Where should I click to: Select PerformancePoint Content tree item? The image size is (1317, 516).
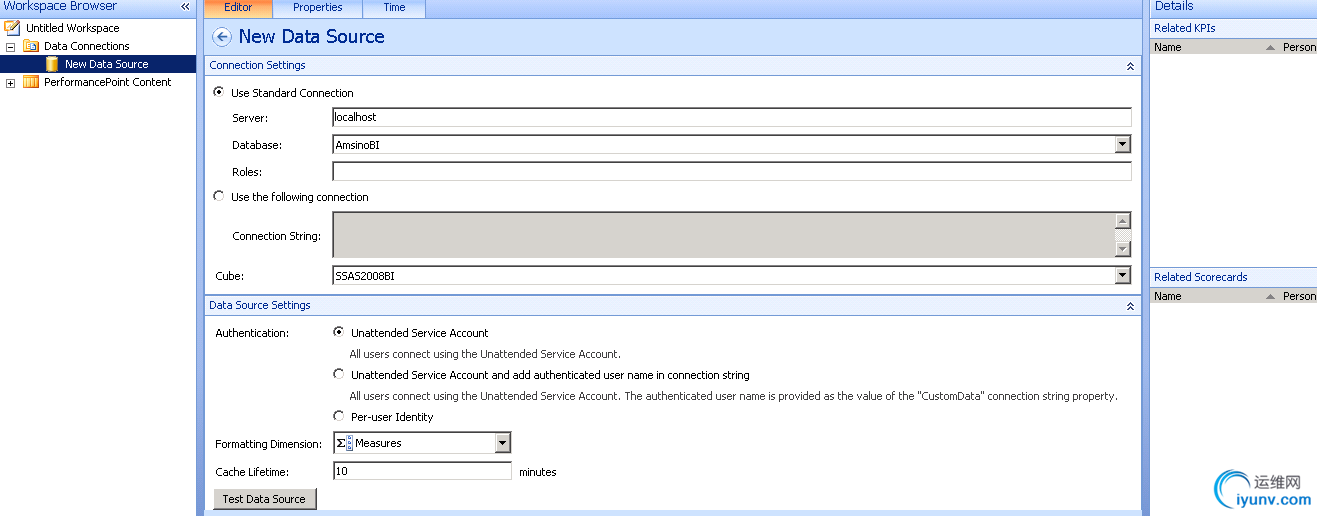[x=107, y=82]
